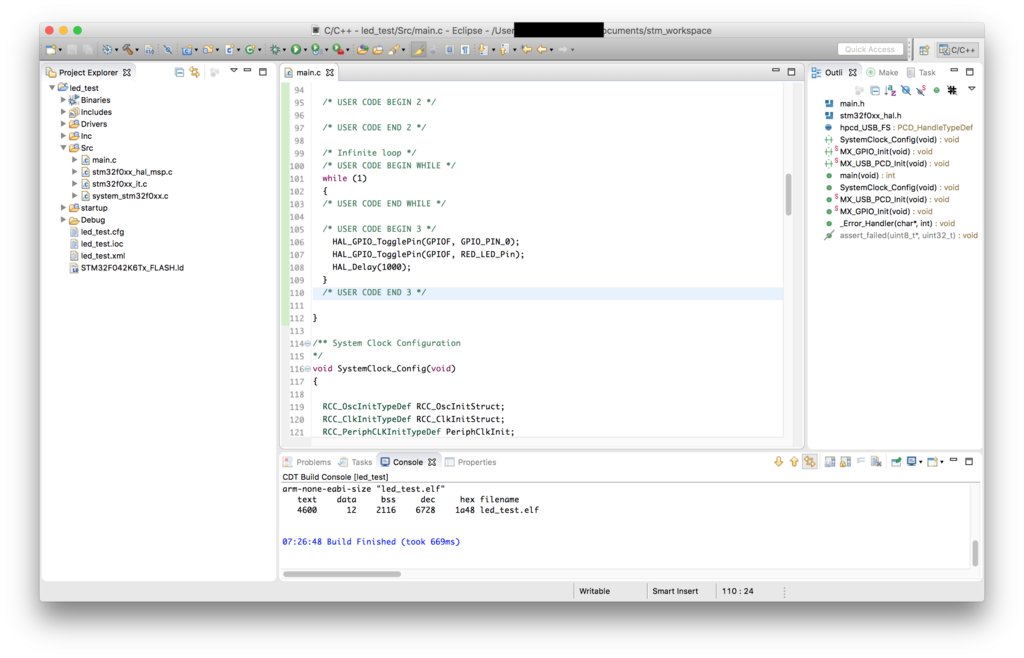The width and height of the screenshot is (1024, 658).
Task: Toggle Hide Static Members in Outline
Action: (x=921, y=90)
